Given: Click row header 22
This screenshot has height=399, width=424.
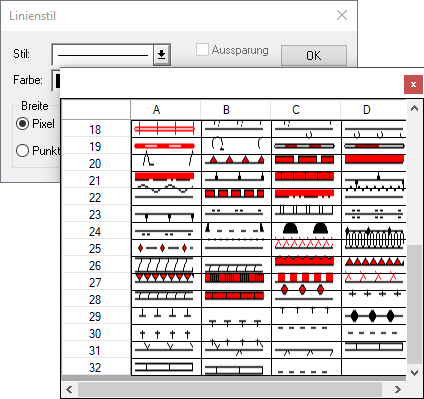Looking at the screenshot, I should 95,197.
